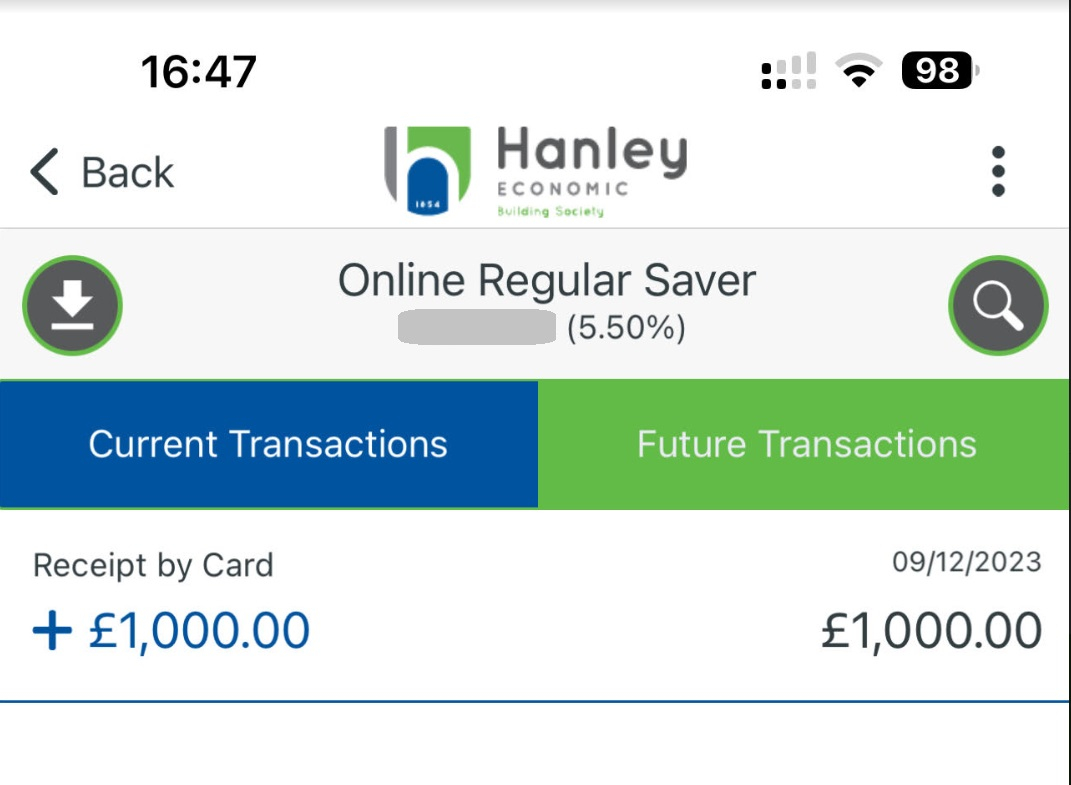Open the three-dot overflow menu

[x=998, y=171]
